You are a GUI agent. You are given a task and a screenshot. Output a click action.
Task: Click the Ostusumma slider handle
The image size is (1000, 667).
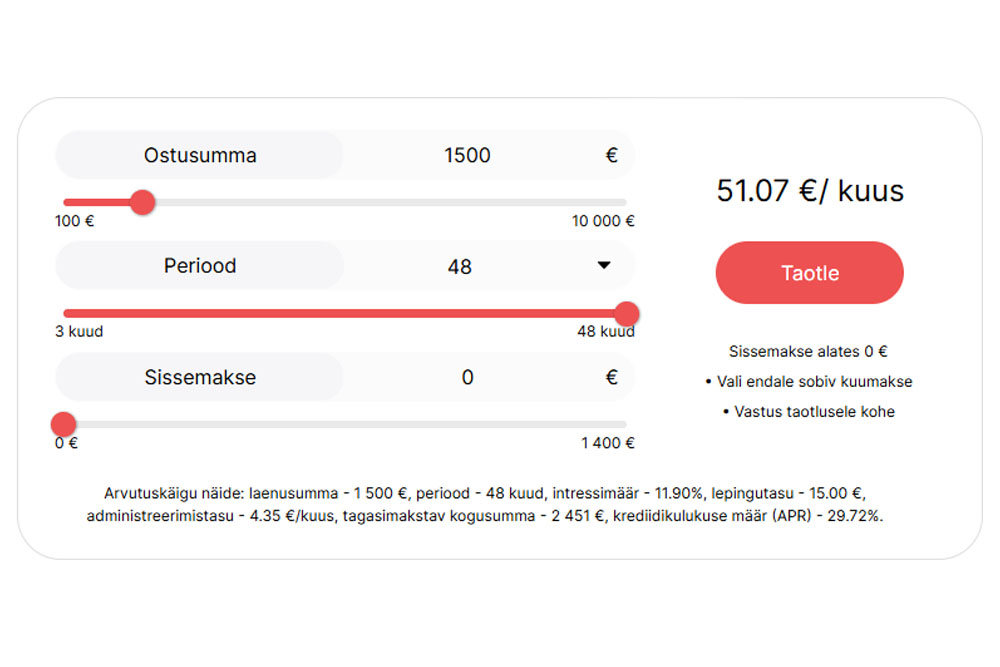coord(143,203)
